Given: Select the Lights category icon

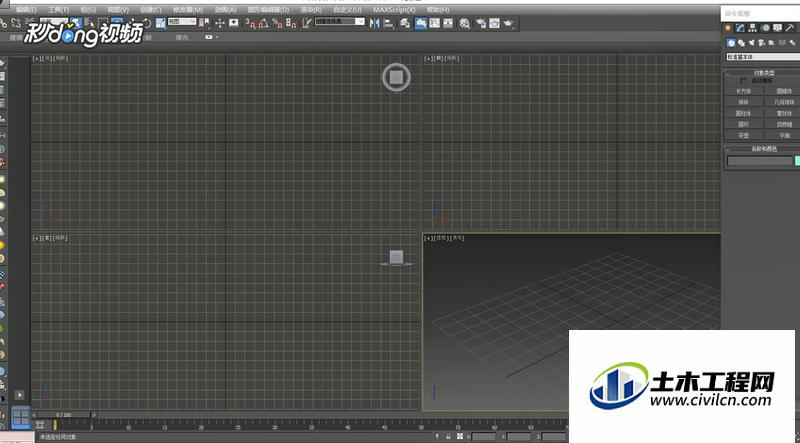Looking at the screenshot, I should [752, 43].
